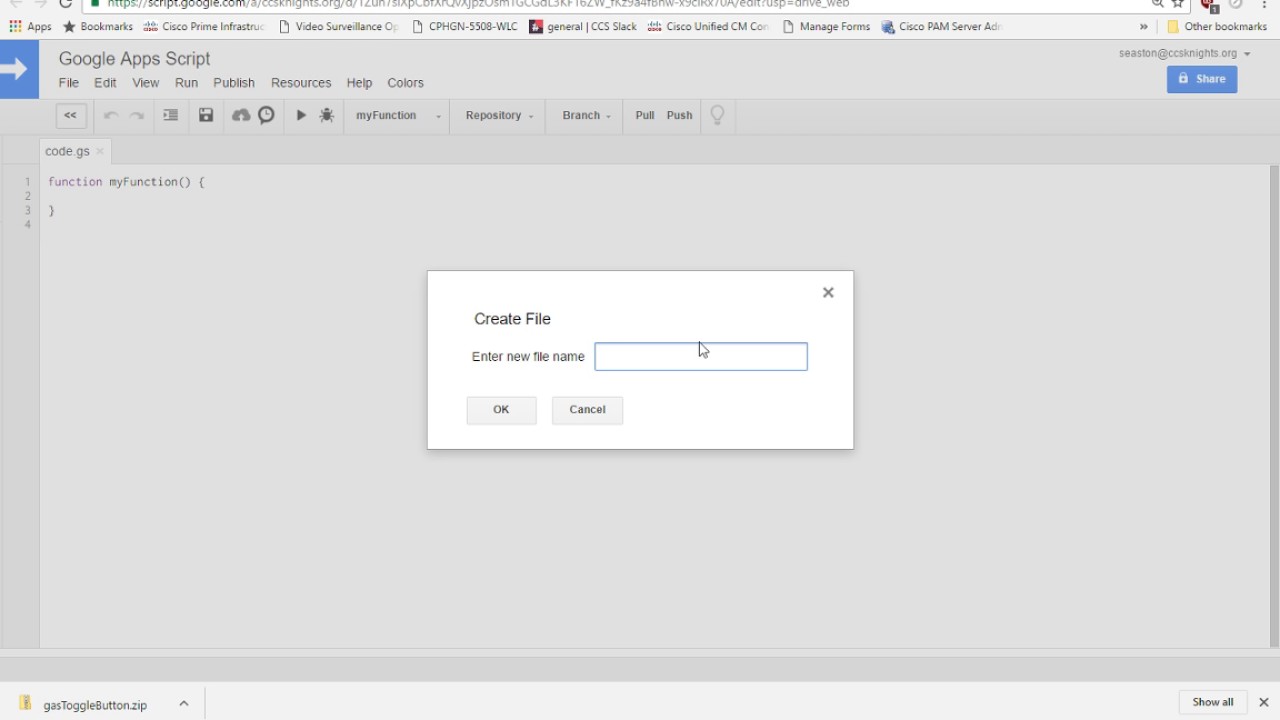Open the general CCS Slack bookmark
This screenshot has height=720, width=1280.
point(583,27)
